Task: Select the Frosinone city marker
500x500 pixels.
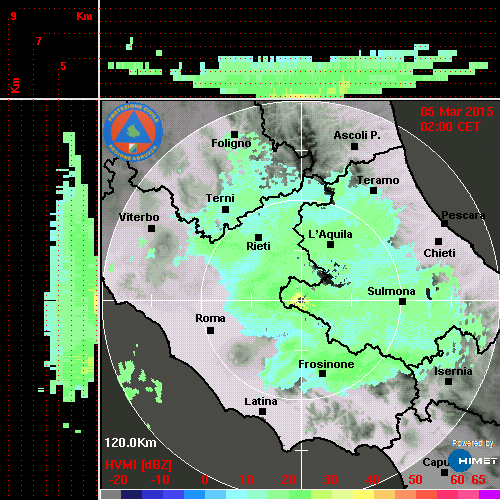Action: point(322,374)
